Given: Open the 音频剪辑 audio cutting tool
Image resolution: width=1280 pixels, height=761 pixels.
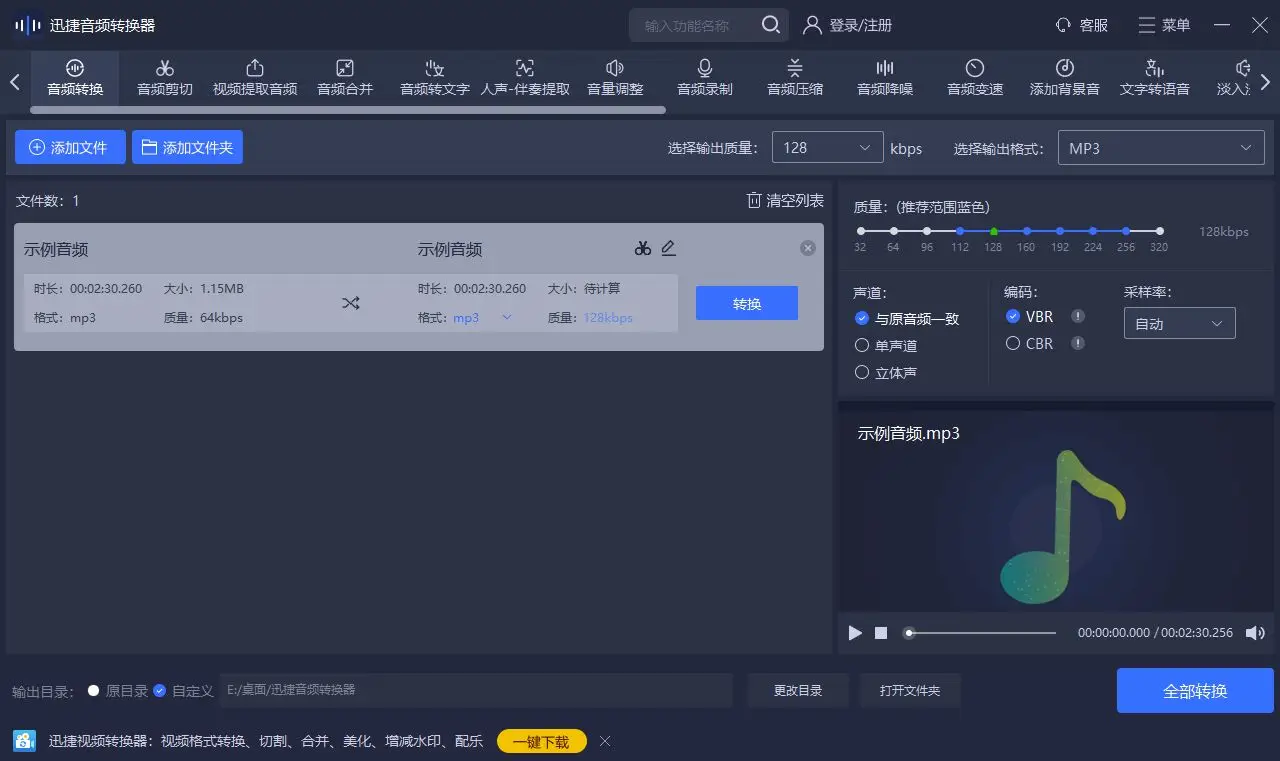Looking at the screenshot, I should tap(164, 78).
